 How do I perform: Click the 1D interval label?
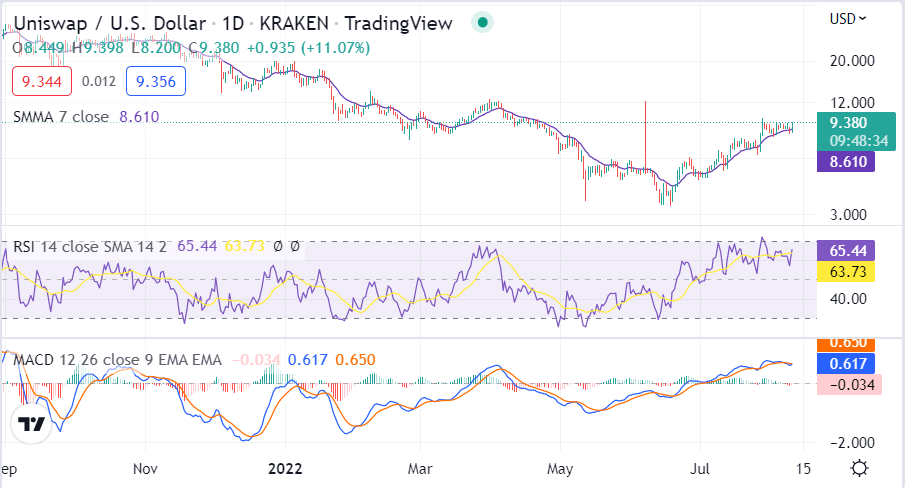click(x=233, y=24)
